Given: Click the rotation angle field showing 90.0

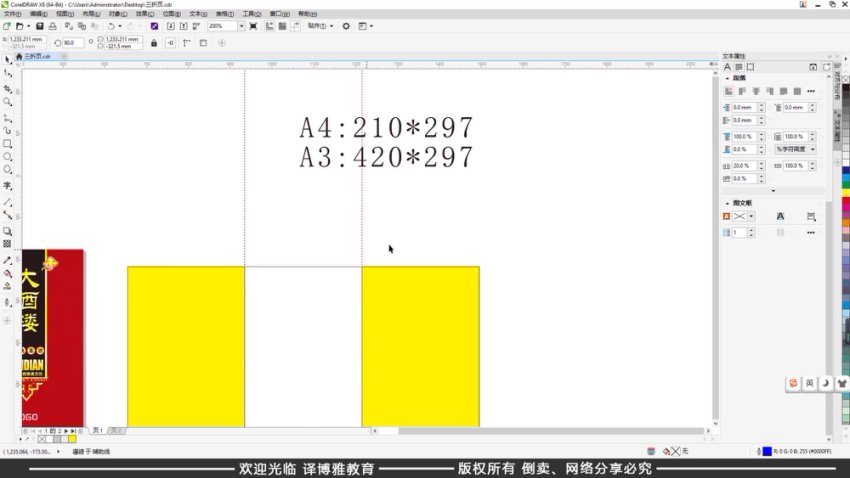Looking at the screenshot, I should click(74, 43).
